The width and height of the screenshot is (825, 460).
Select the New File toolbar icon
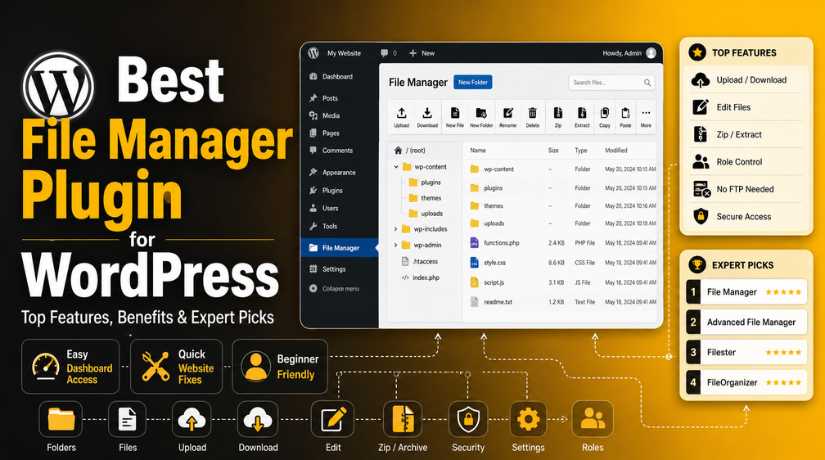pos(455,113)
